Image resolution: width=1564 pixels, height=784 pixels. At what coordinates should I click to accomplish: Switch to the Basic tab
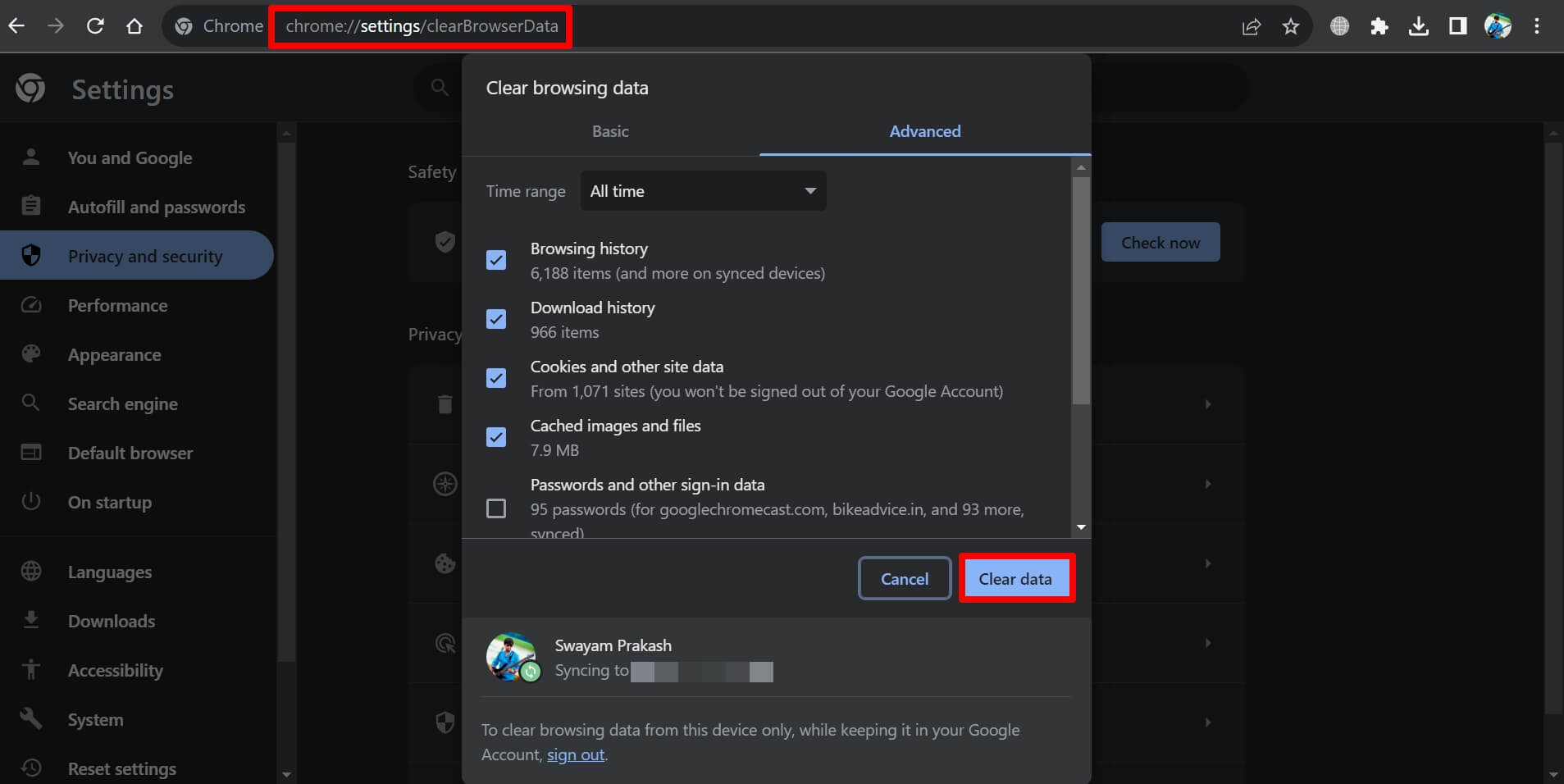pos(610,131)
